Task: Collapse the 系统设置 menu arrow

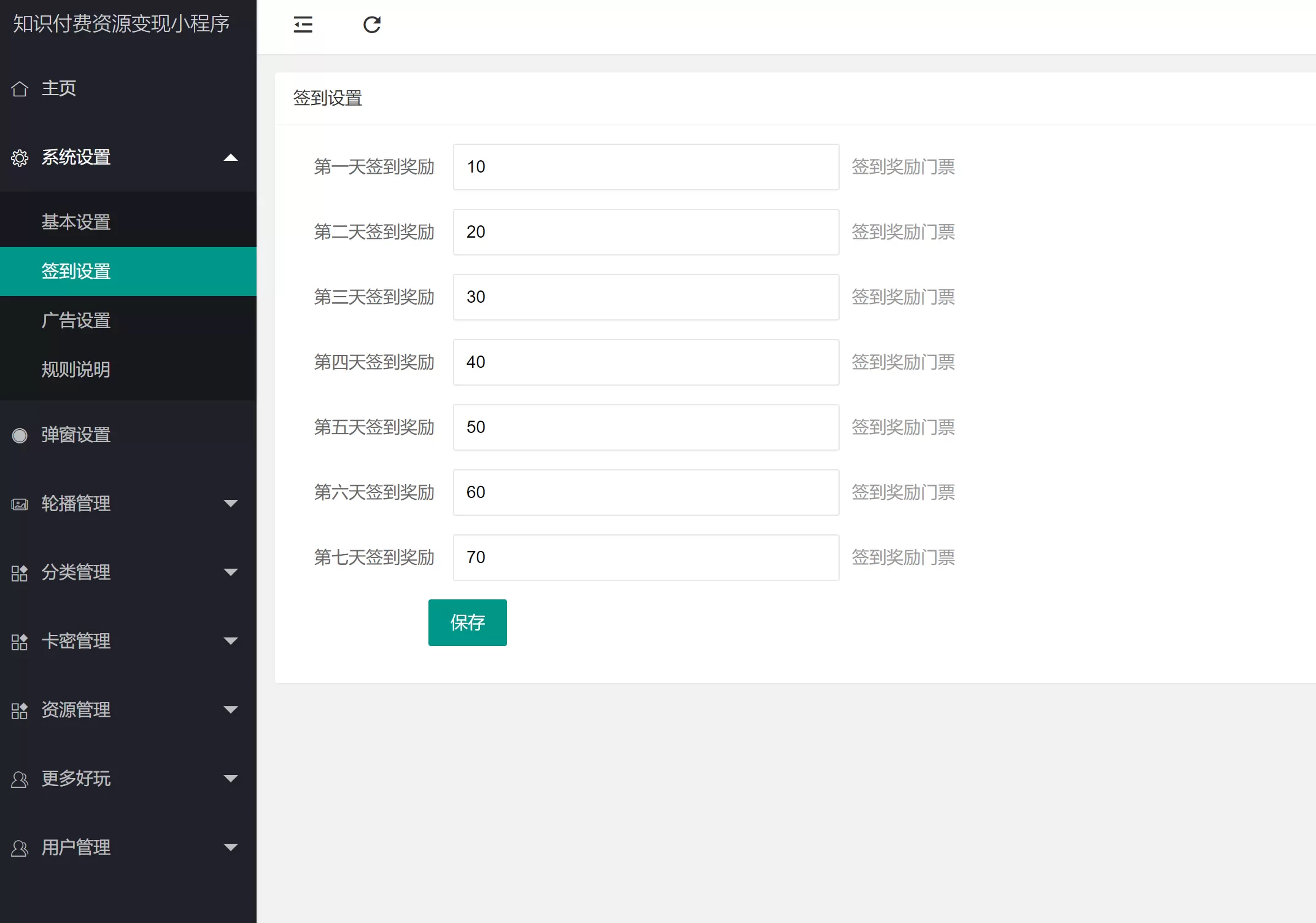Action: click(x=231, y=158)
